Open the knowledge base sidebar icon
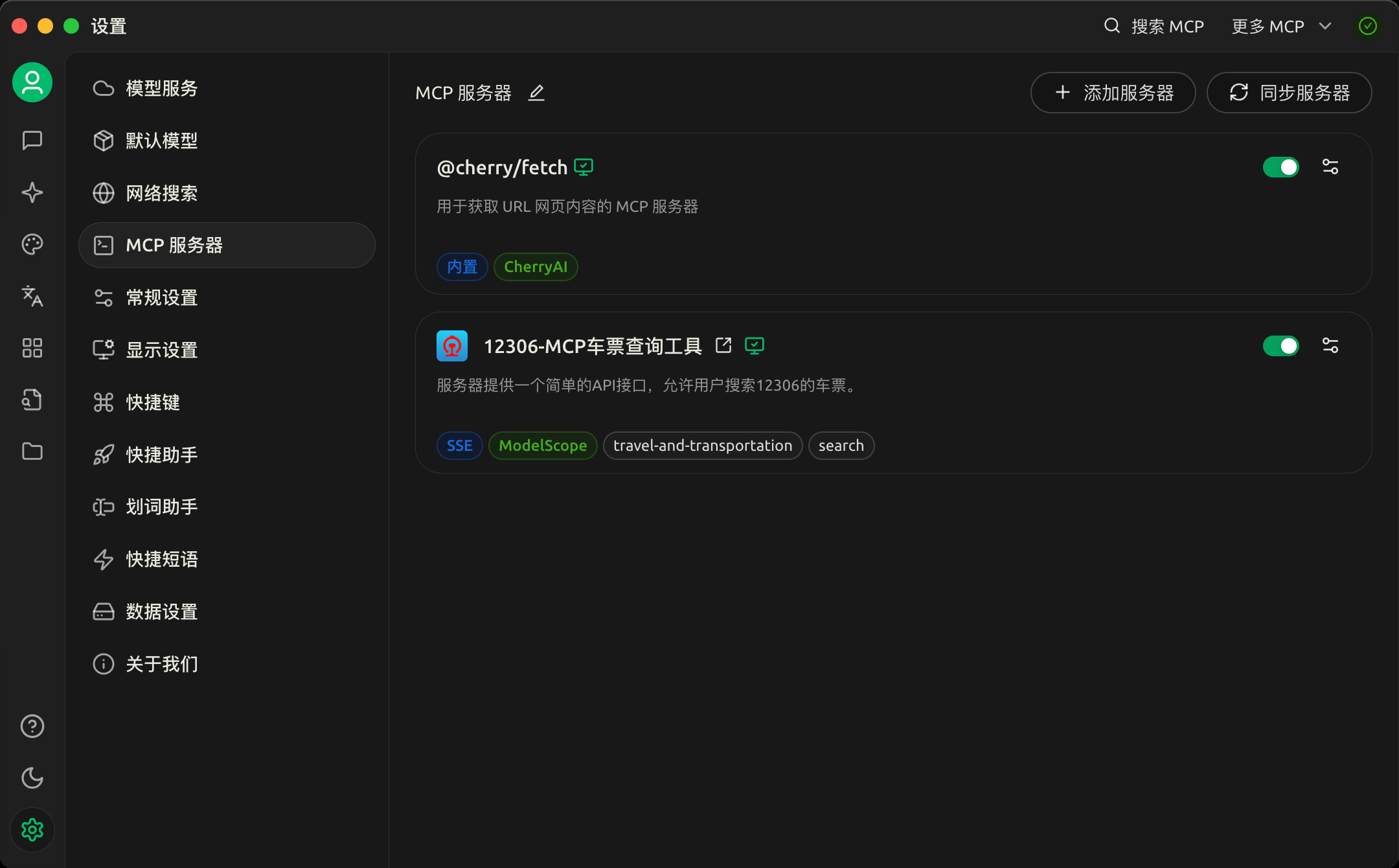The height and width of the screenshot is (868, 1399). [x=32, y=400]
